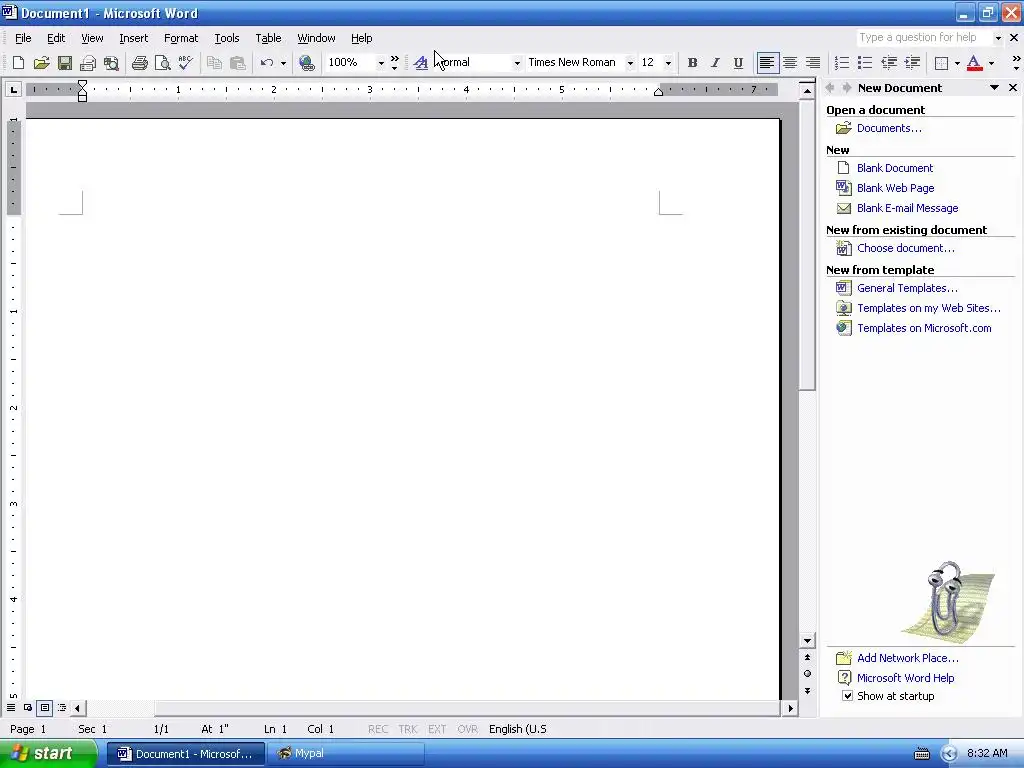Apply bulleted list formatting
1024x768 pixels.
[x=865, y=63]
